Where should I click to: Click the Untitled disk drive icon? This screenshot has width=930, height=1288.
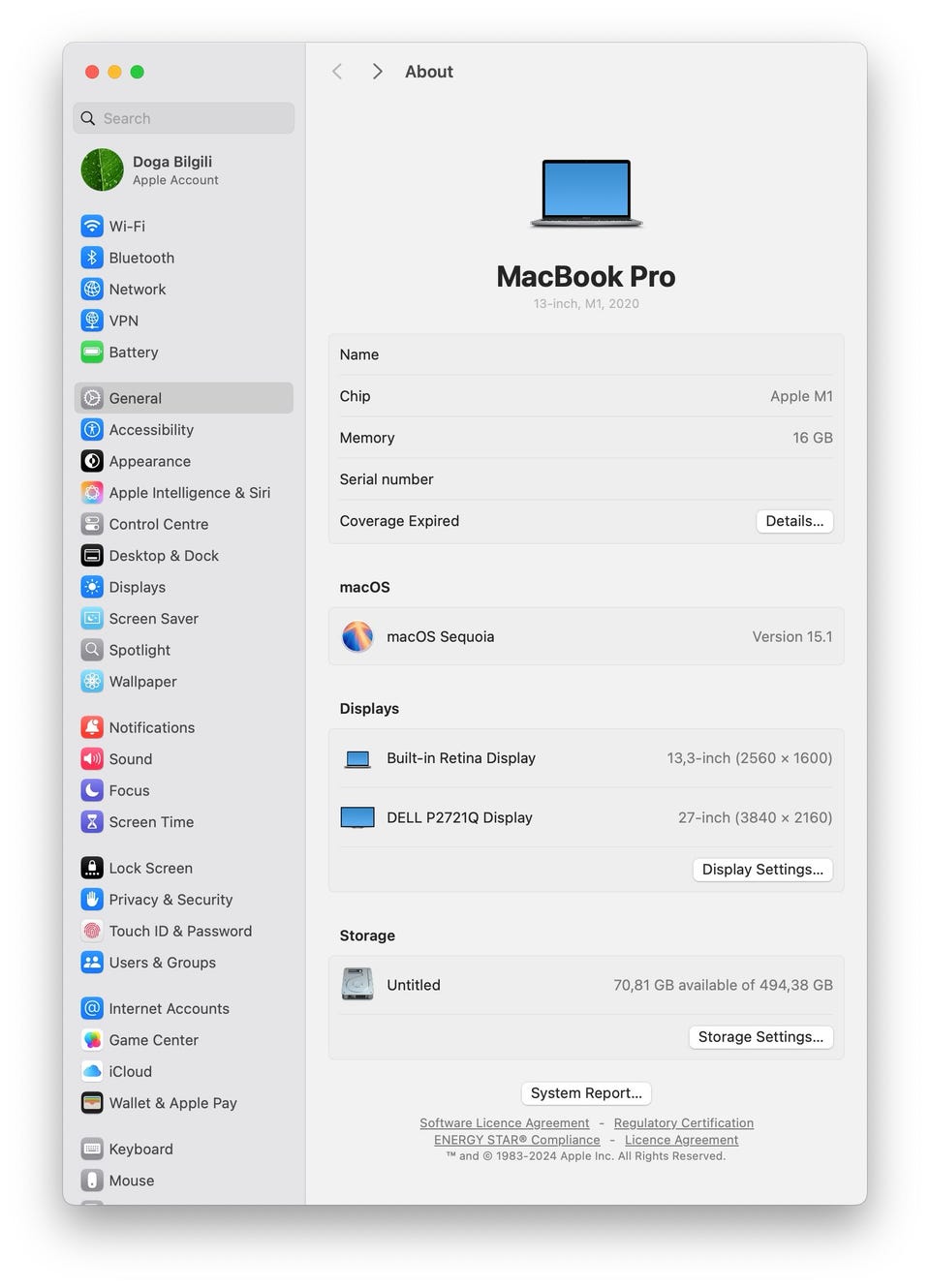click(357, 984)
